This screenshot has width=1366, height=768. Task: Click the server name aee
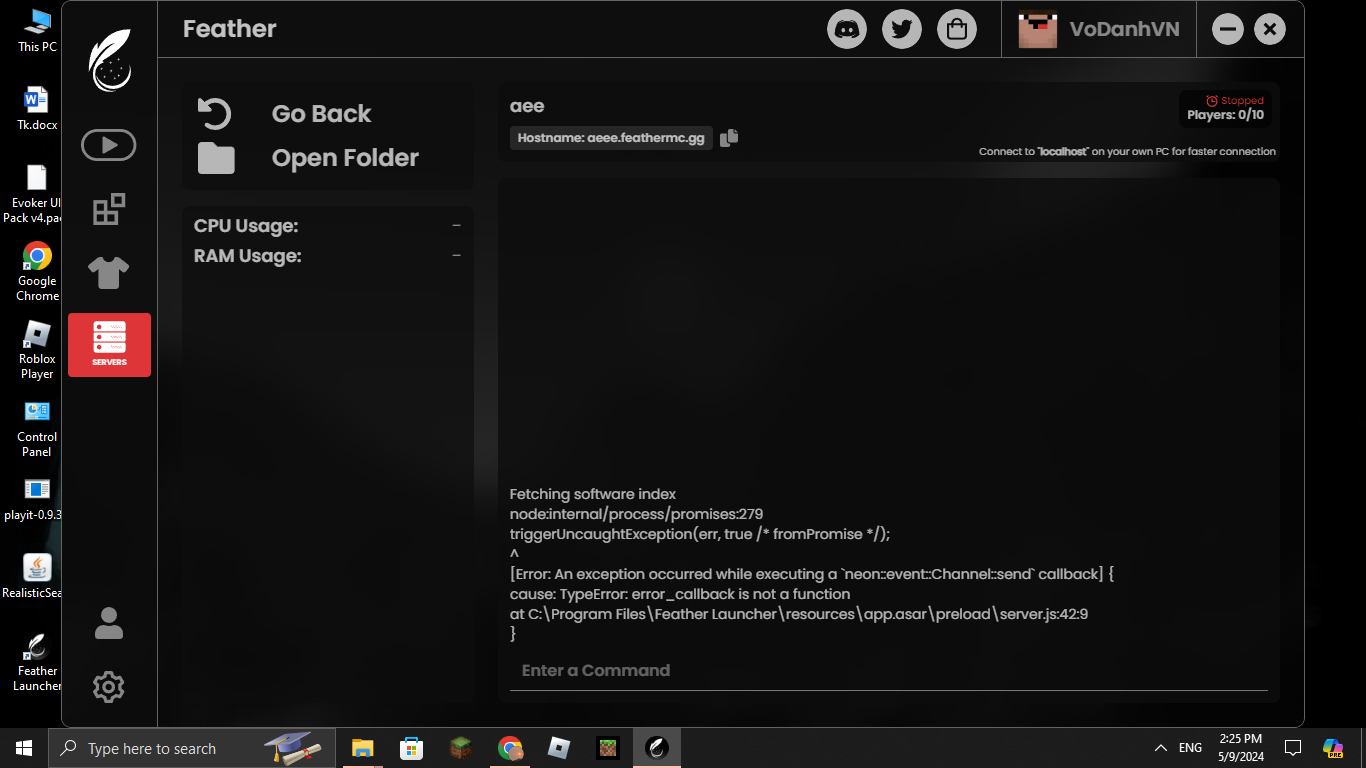click(x=527, y=106)
